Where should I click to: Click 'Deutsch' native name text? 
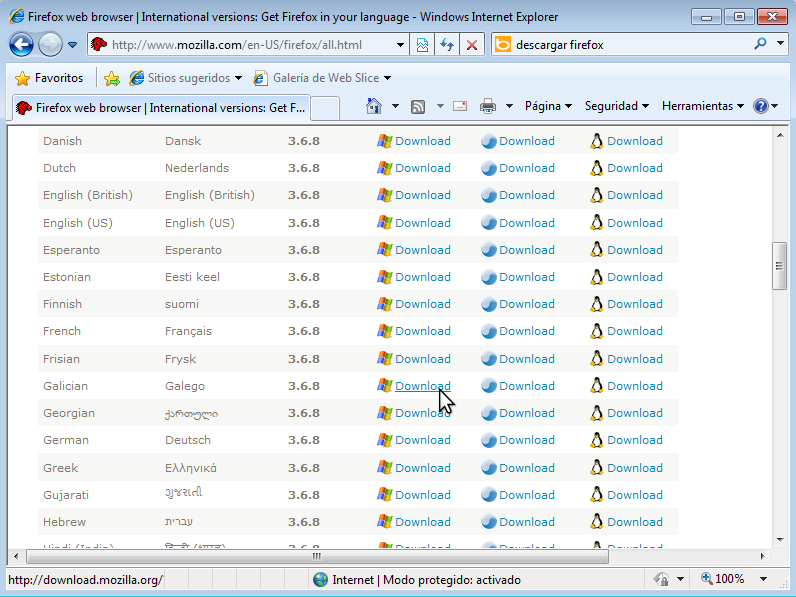[x=188, y=440]
